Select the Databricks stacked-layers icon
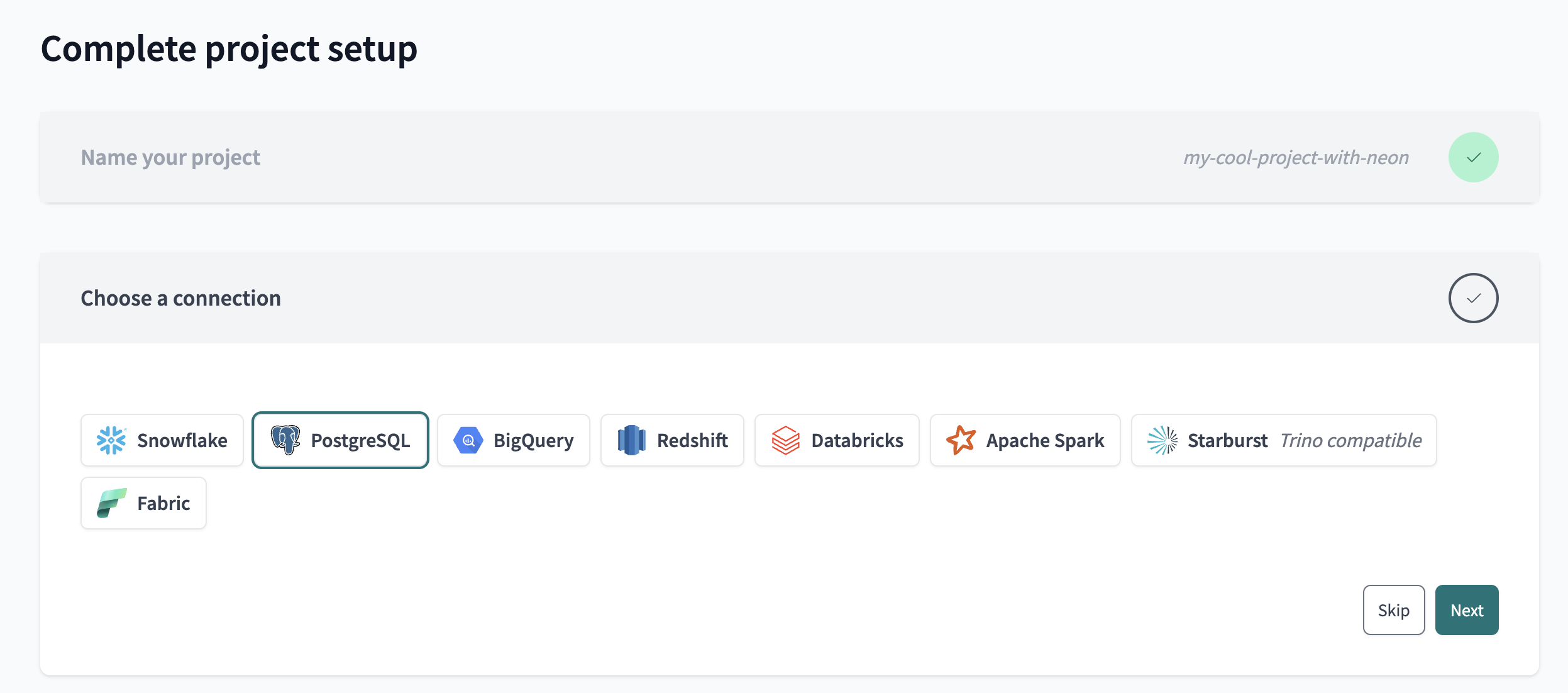This screenshot has height=693, width=1568. coord(784,440)
